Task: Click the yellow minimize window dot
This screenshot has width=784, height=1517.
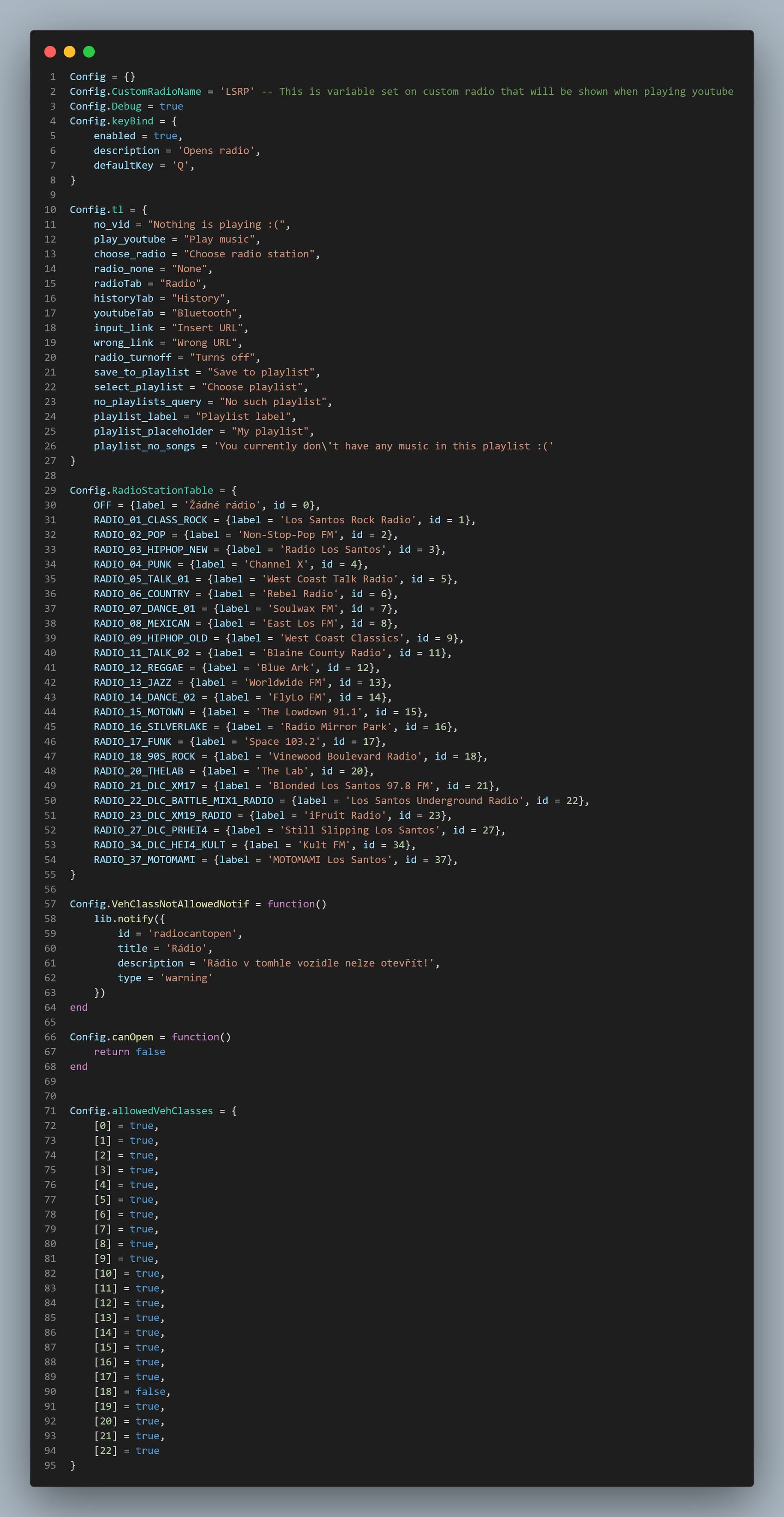Action: click(x=69, y=52)
